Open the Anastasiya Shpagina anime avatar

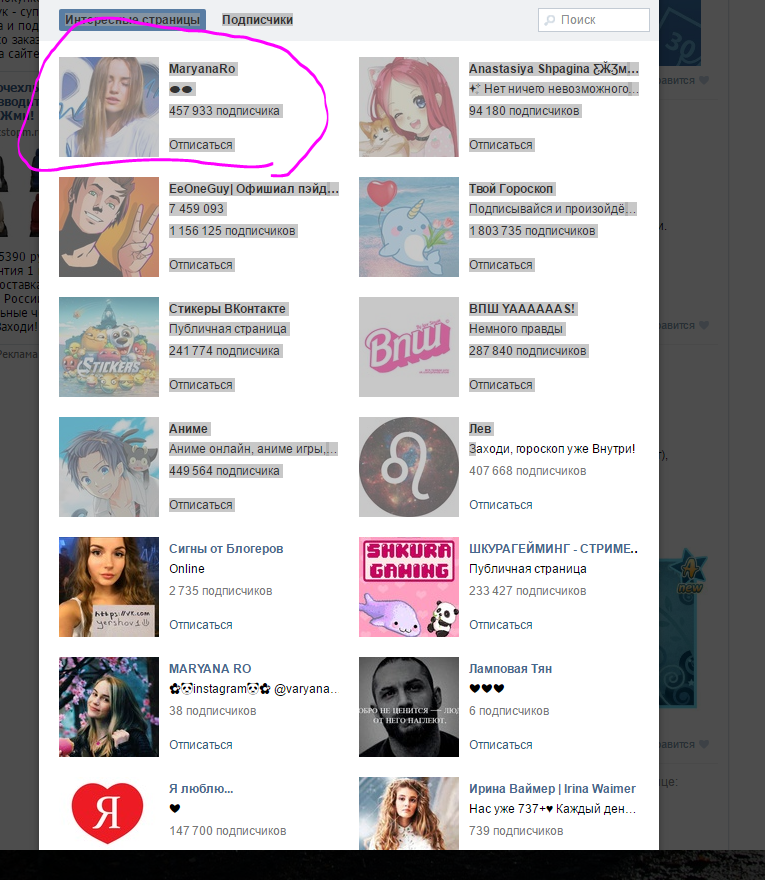pyautogui.click(x=409, y=107)
